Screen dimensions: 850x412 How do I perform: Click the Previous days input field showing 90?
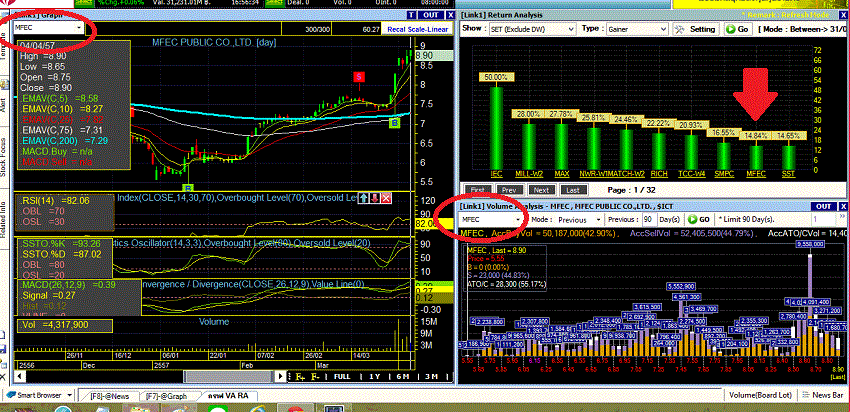(648, 220)
